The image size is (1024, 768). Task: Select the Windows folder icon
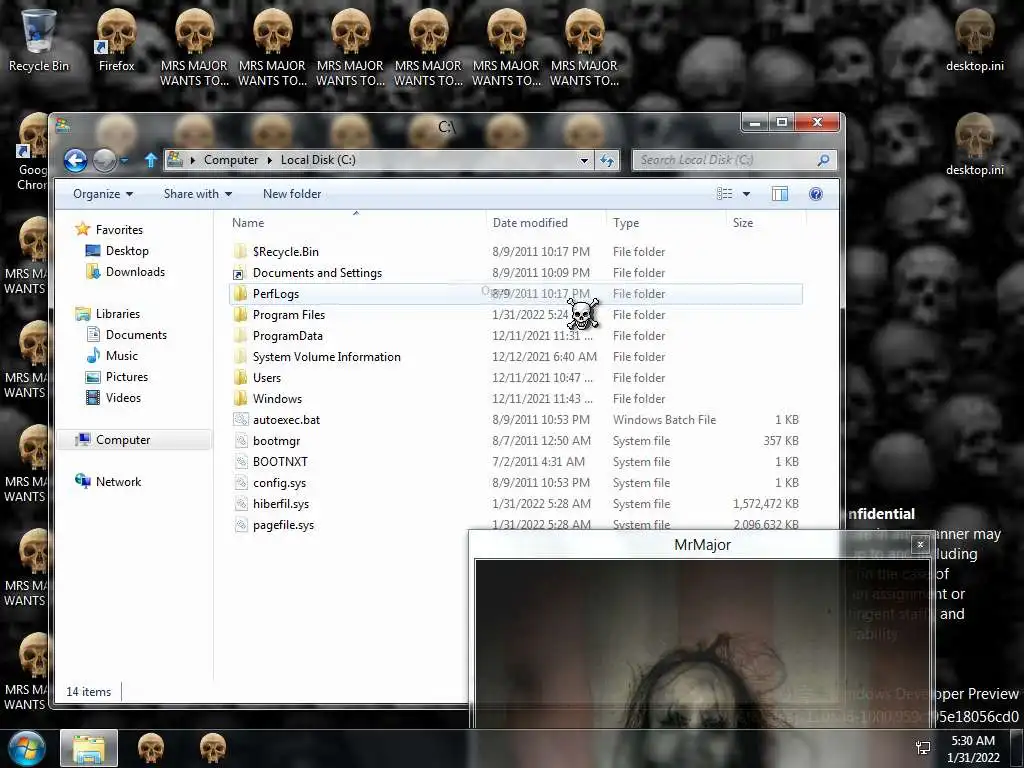(240, 398)
